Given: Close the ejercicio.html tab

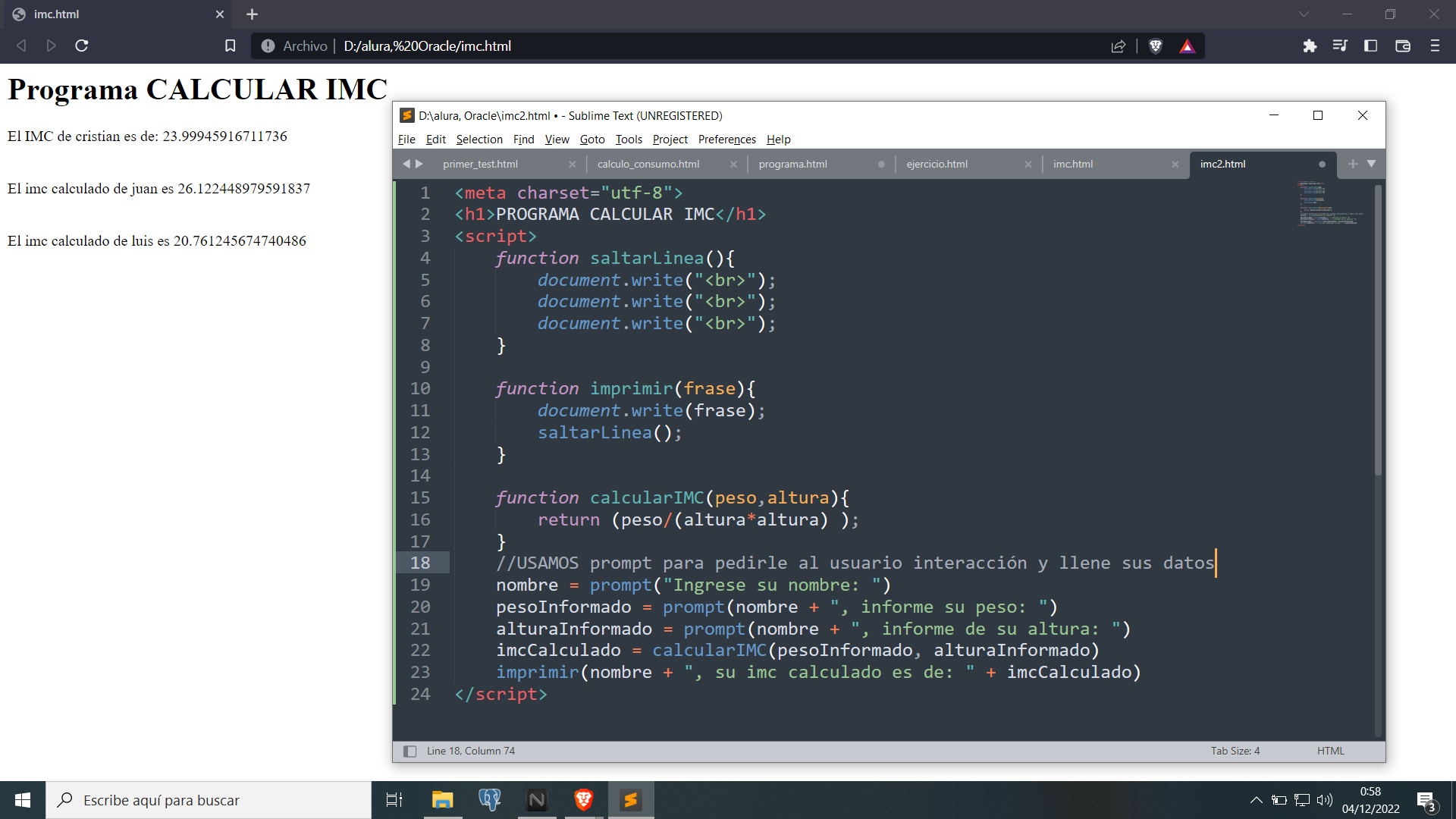Looking at the screenshot, I should tap(1028, 165).
